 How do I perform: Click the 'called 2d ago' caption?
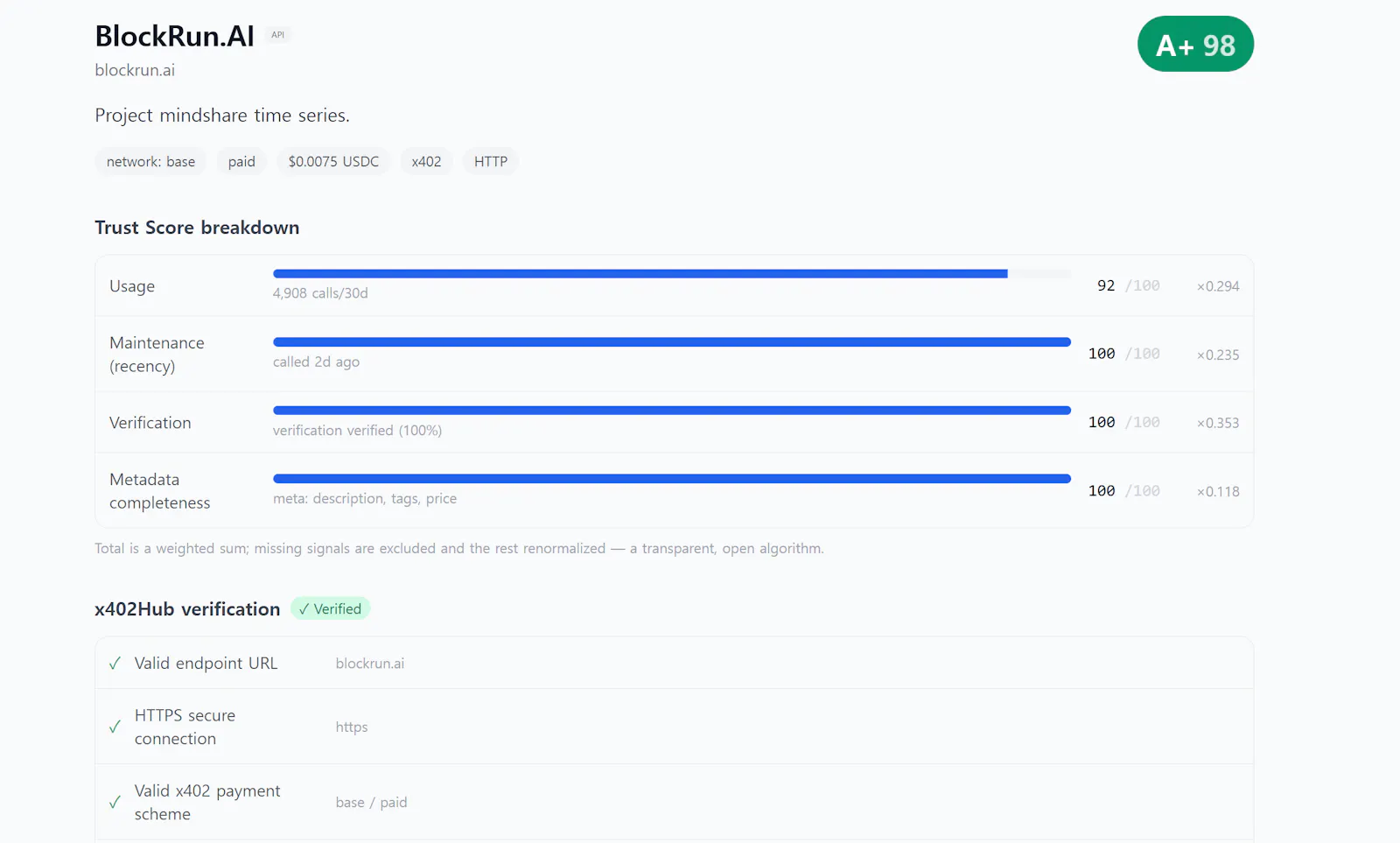tap(316, 362)
